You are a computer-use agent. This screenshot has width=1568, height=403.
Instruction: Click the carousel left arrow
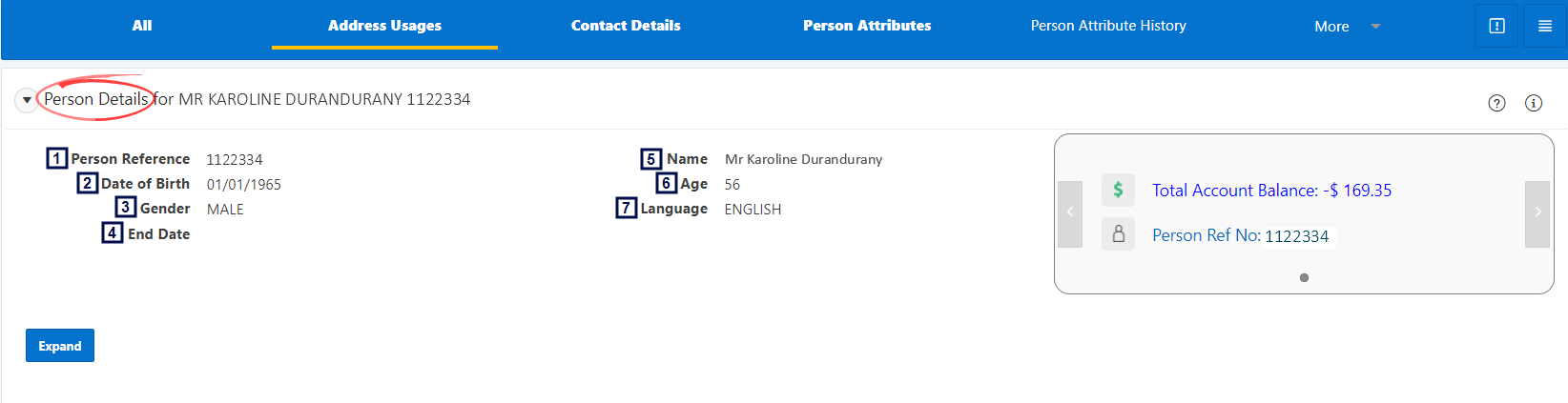click(1070, 213)
